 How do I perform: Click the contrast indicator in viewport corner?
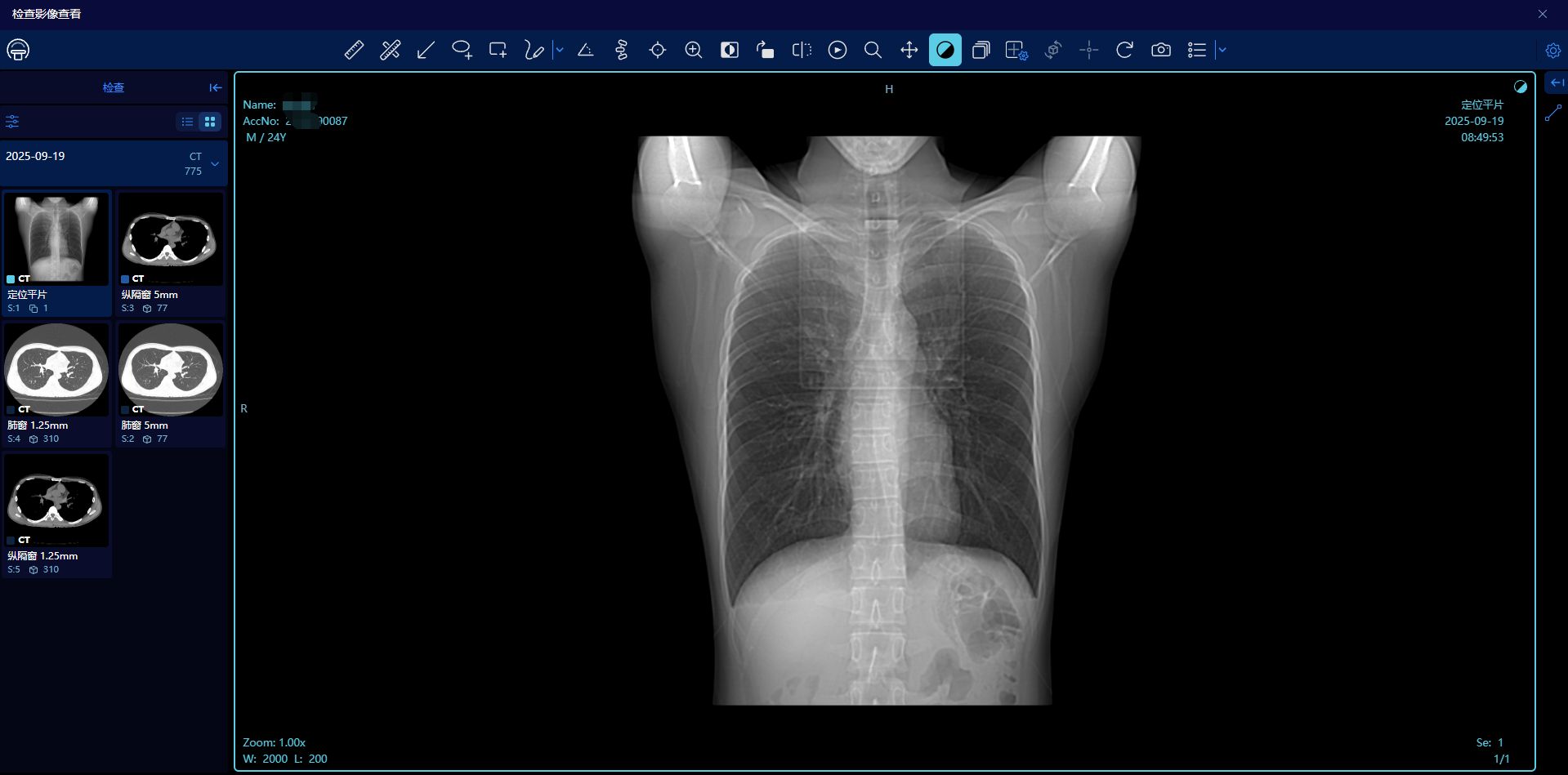point(1521,87)
